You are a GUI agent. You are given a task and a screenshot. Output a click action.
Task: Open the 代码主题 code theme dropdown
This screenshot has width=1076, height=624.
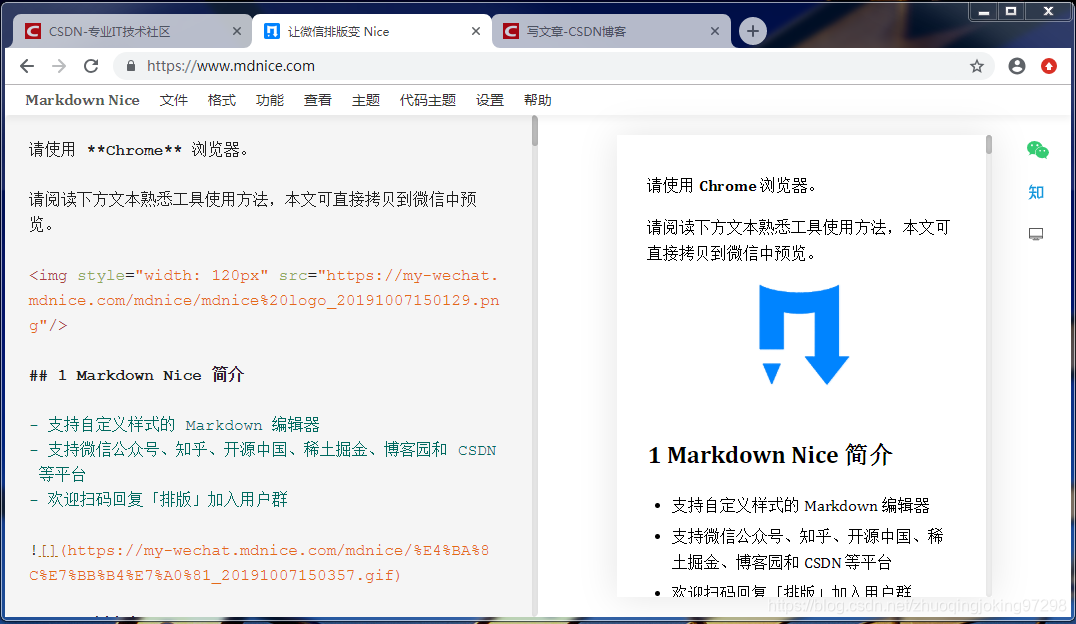pos(428,100)
